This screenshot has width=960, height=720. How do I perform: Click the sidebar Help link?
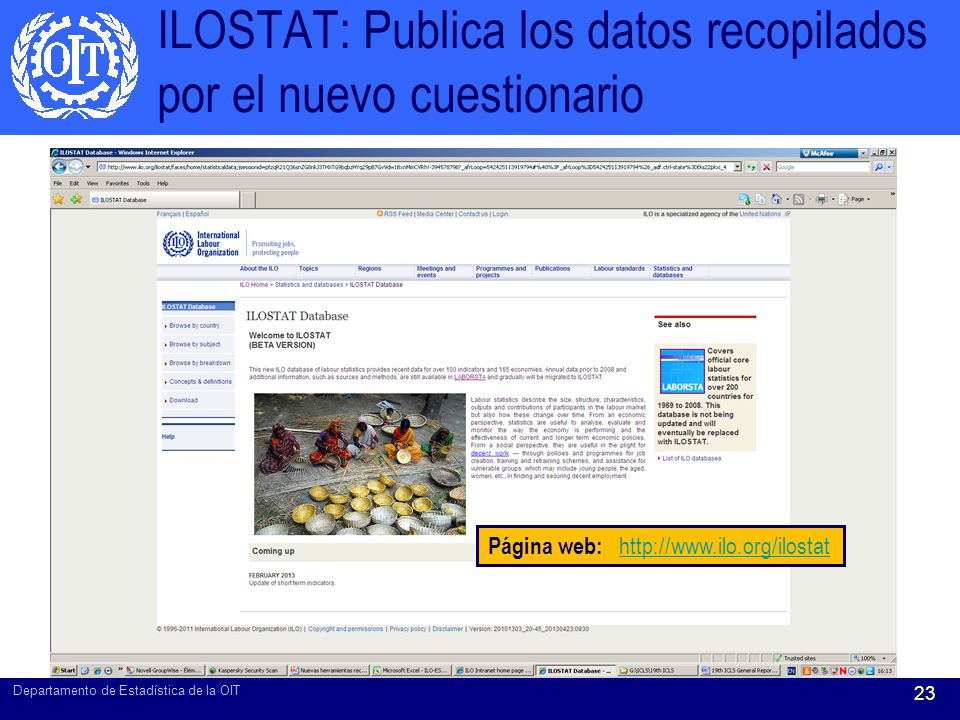[x=168, y=437]
